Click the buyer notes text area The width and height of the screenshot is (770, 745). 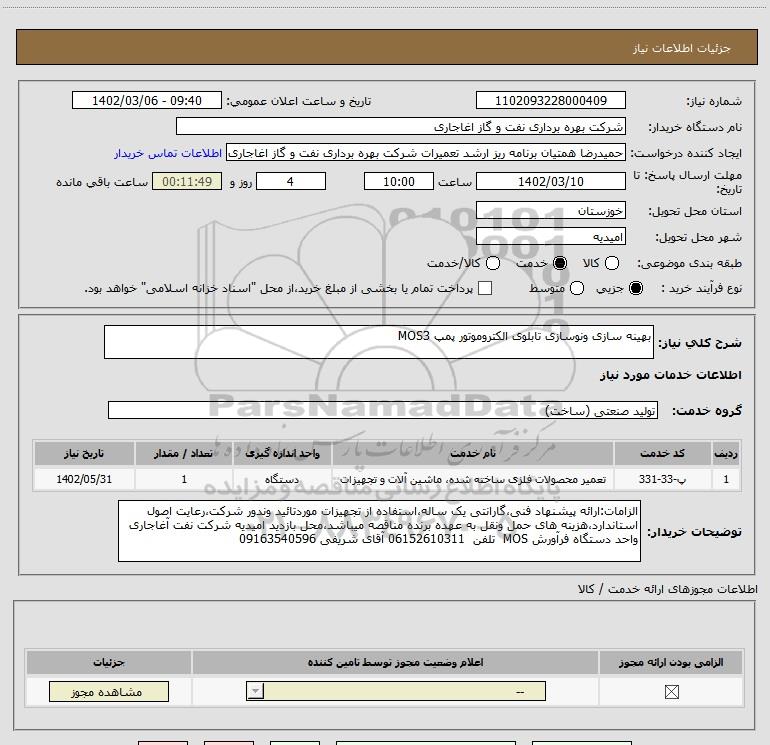point(379,531)
